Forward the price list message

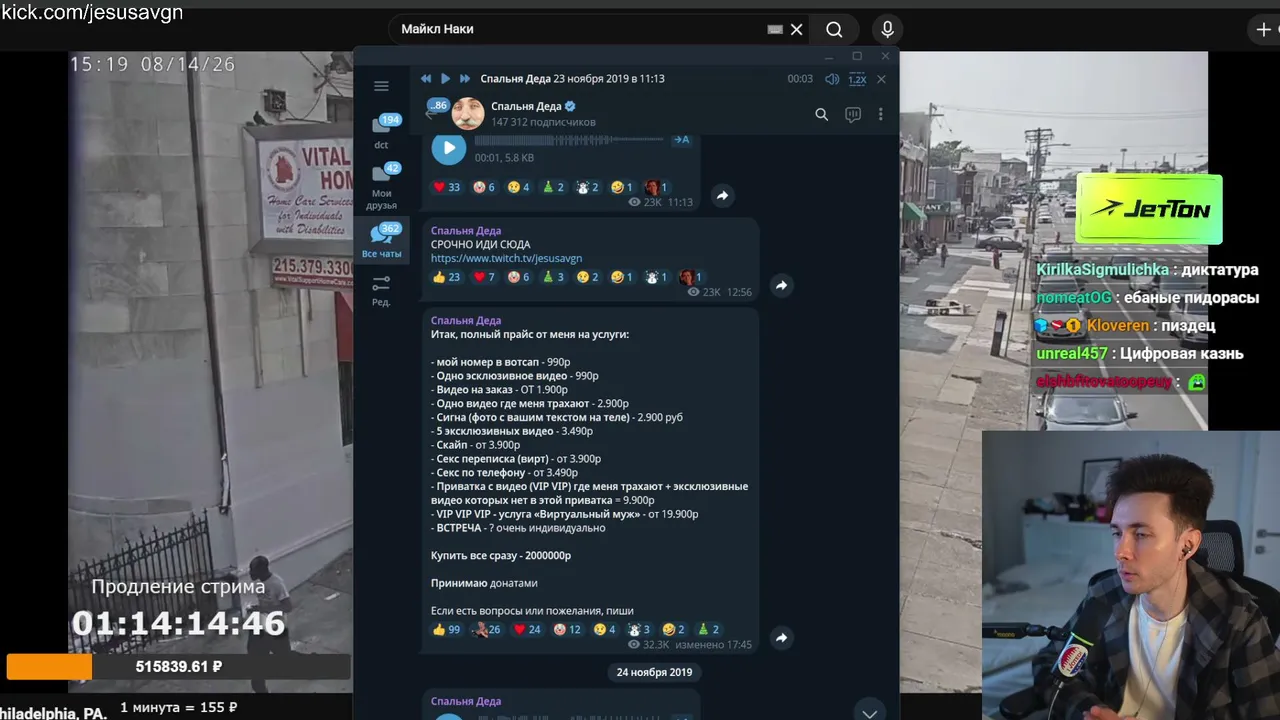click(x=781, y=637)
